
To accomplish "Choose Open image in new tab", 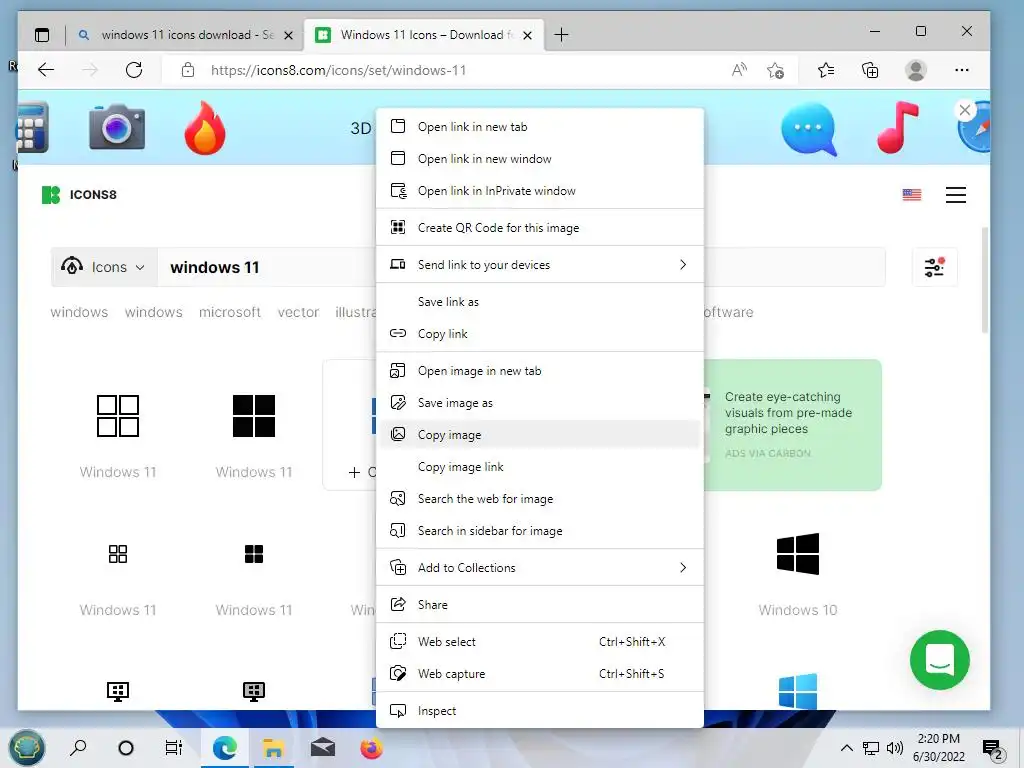I will point(539,371).
